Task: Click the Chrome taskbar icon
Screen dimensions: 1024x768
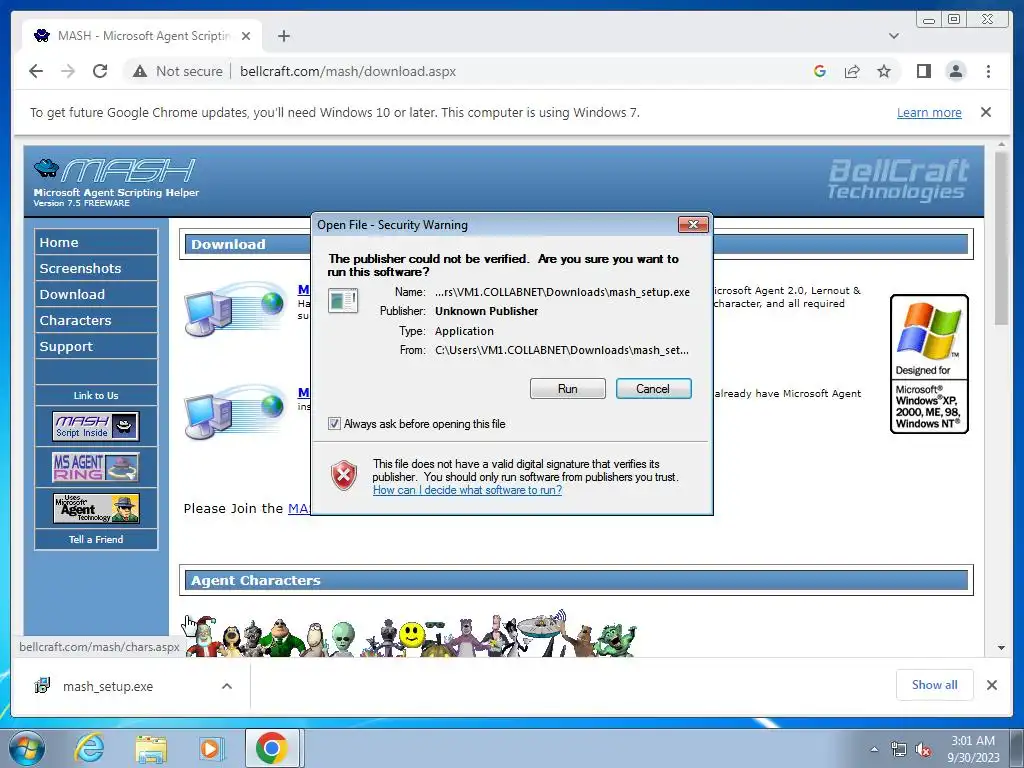Action: 272,748
